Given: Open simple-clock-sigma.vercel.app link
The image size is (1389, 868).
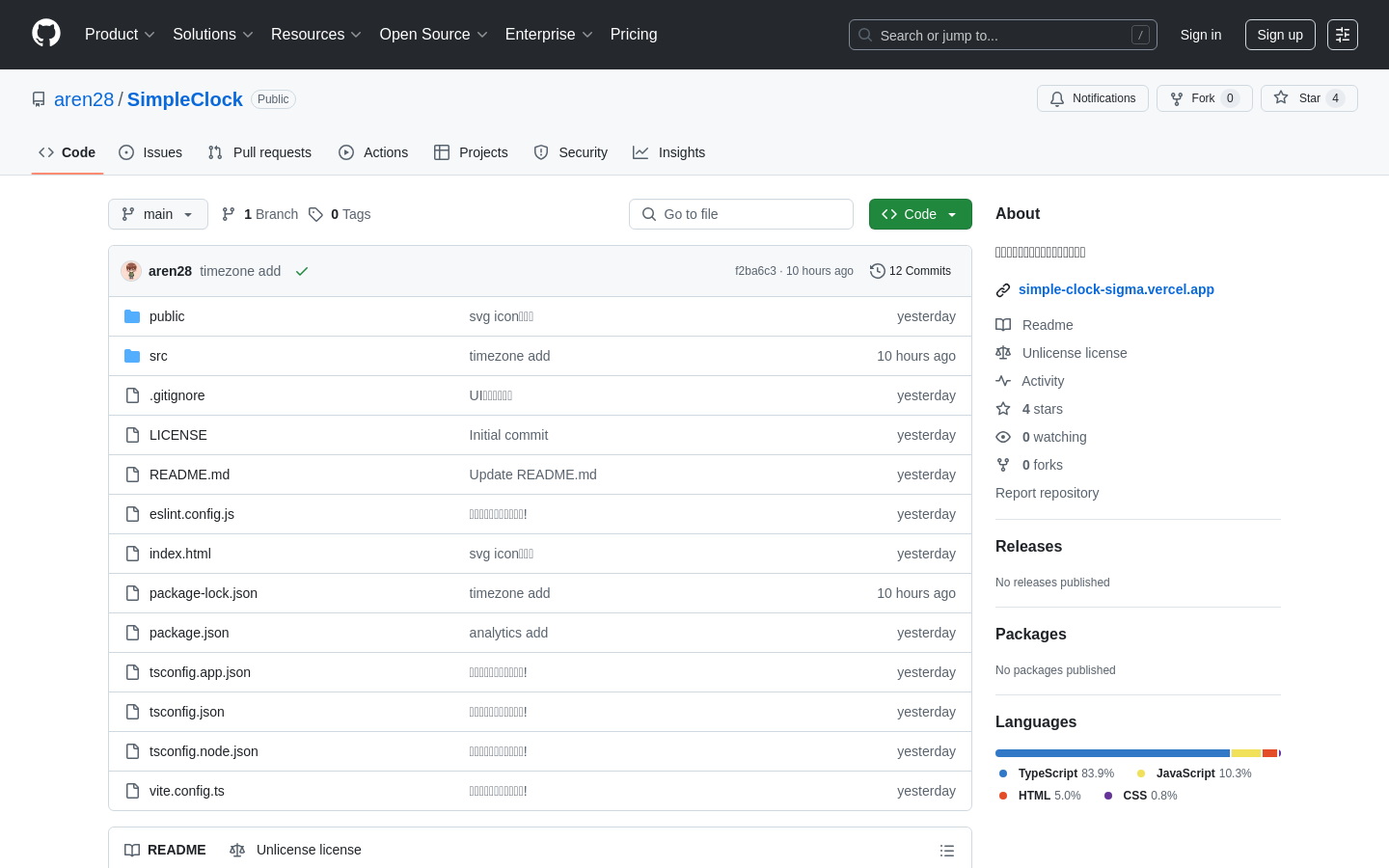Looking at the screenshot, I should point(1116,289).
